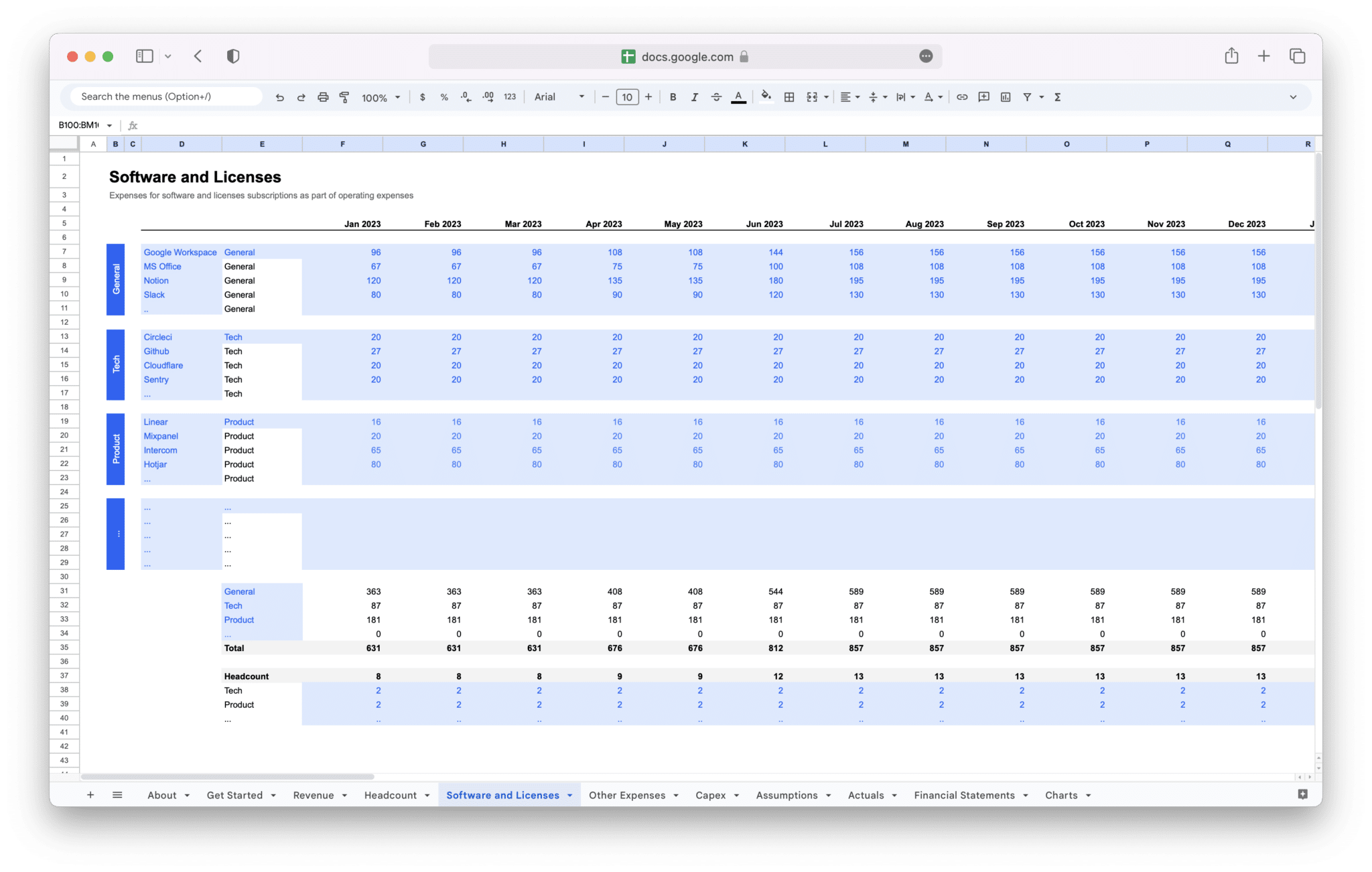
Task: Toggle Safari sidebar
Action: (x=145, y=56)
